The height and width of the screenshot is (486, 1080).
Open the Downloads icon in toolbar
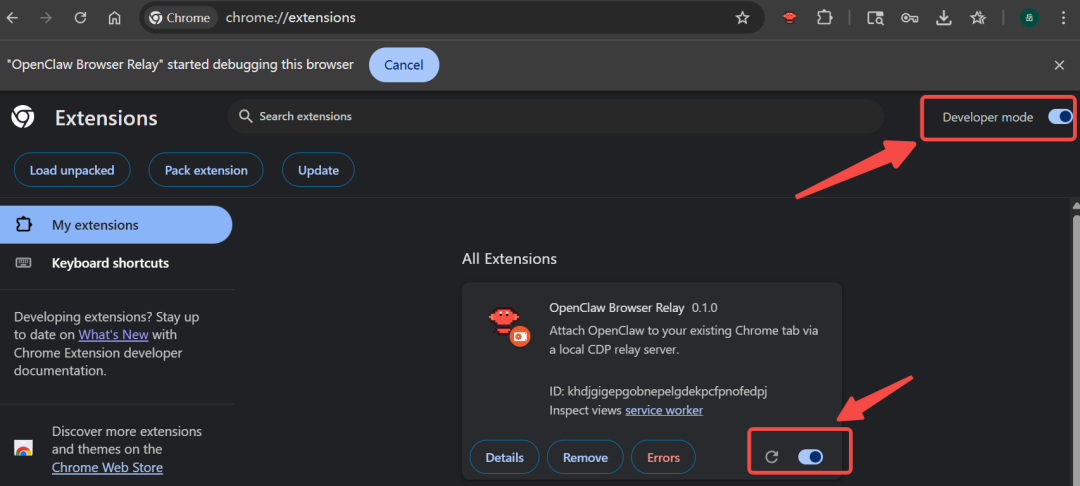click(x=944, y=18)
